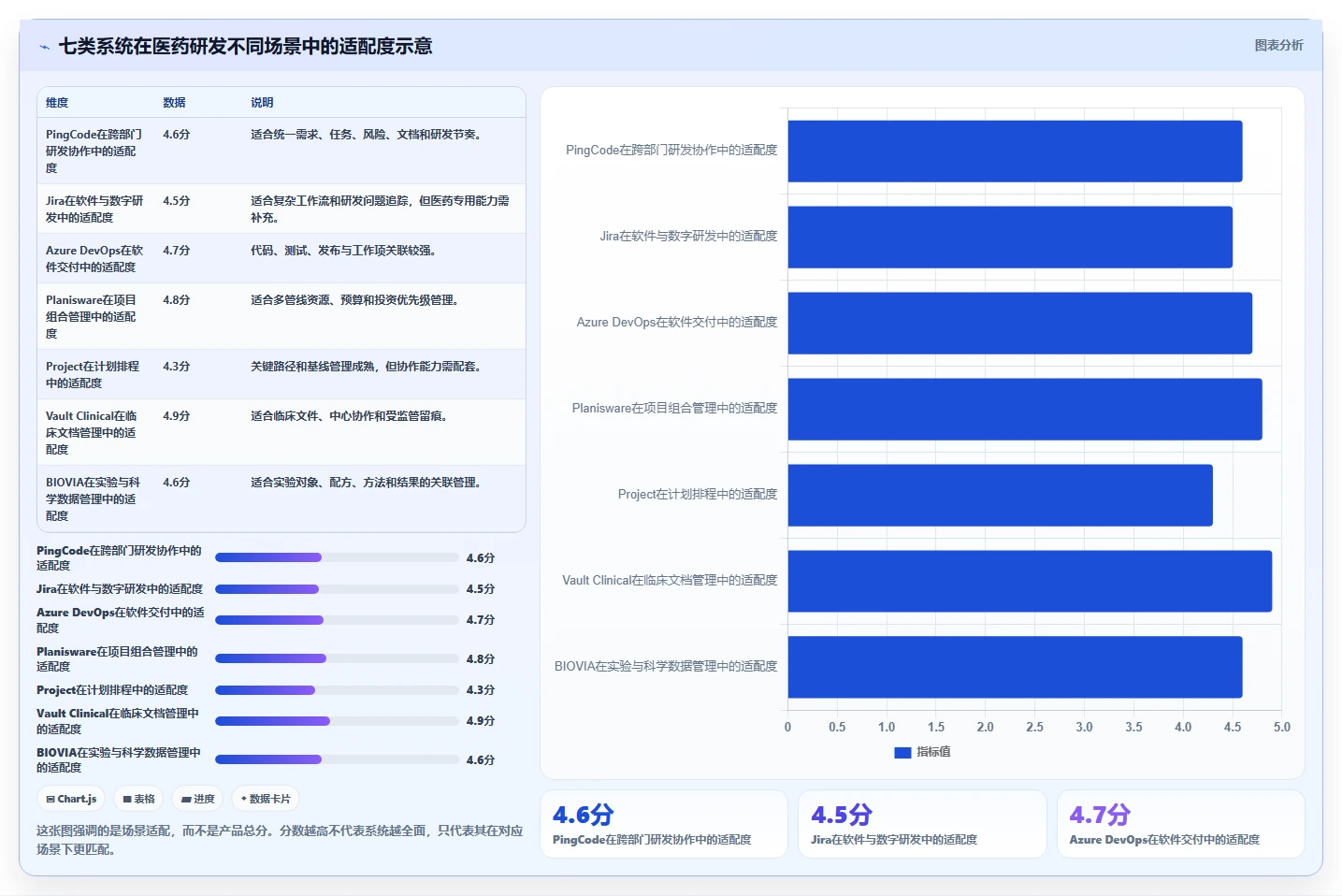Click the Vault Clinical bar in chart

click(x=1030, y=581)
